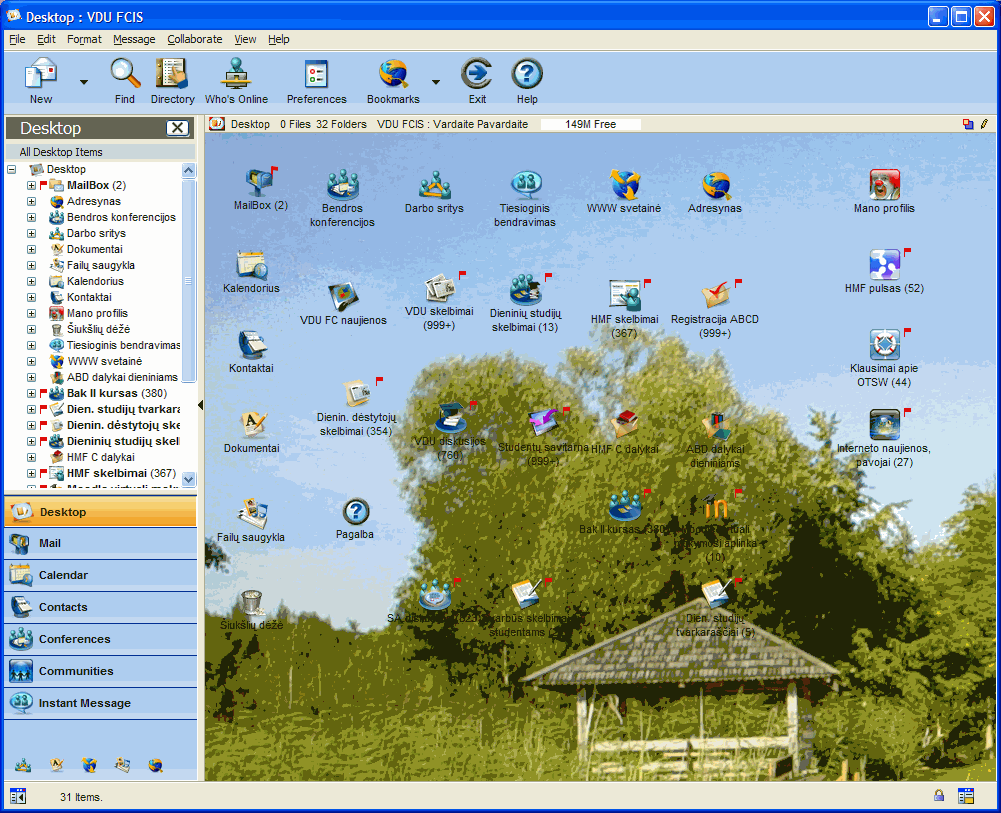Open Kalendorius icon on desktop
This screenshot has height=813, width=1001.
[251, 266]
